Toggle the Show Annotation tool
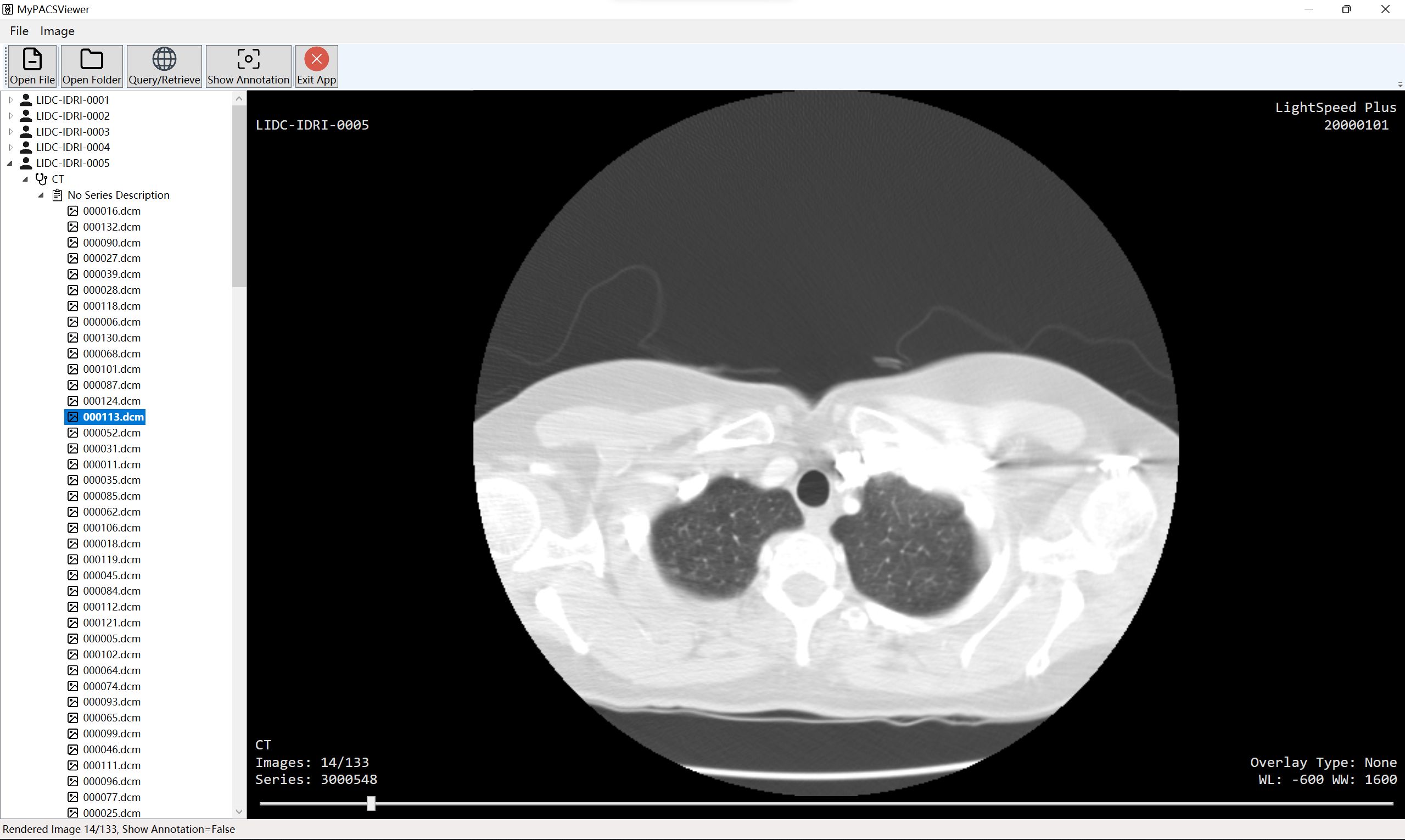1405x840 pixels. click(x=248, y=59)
